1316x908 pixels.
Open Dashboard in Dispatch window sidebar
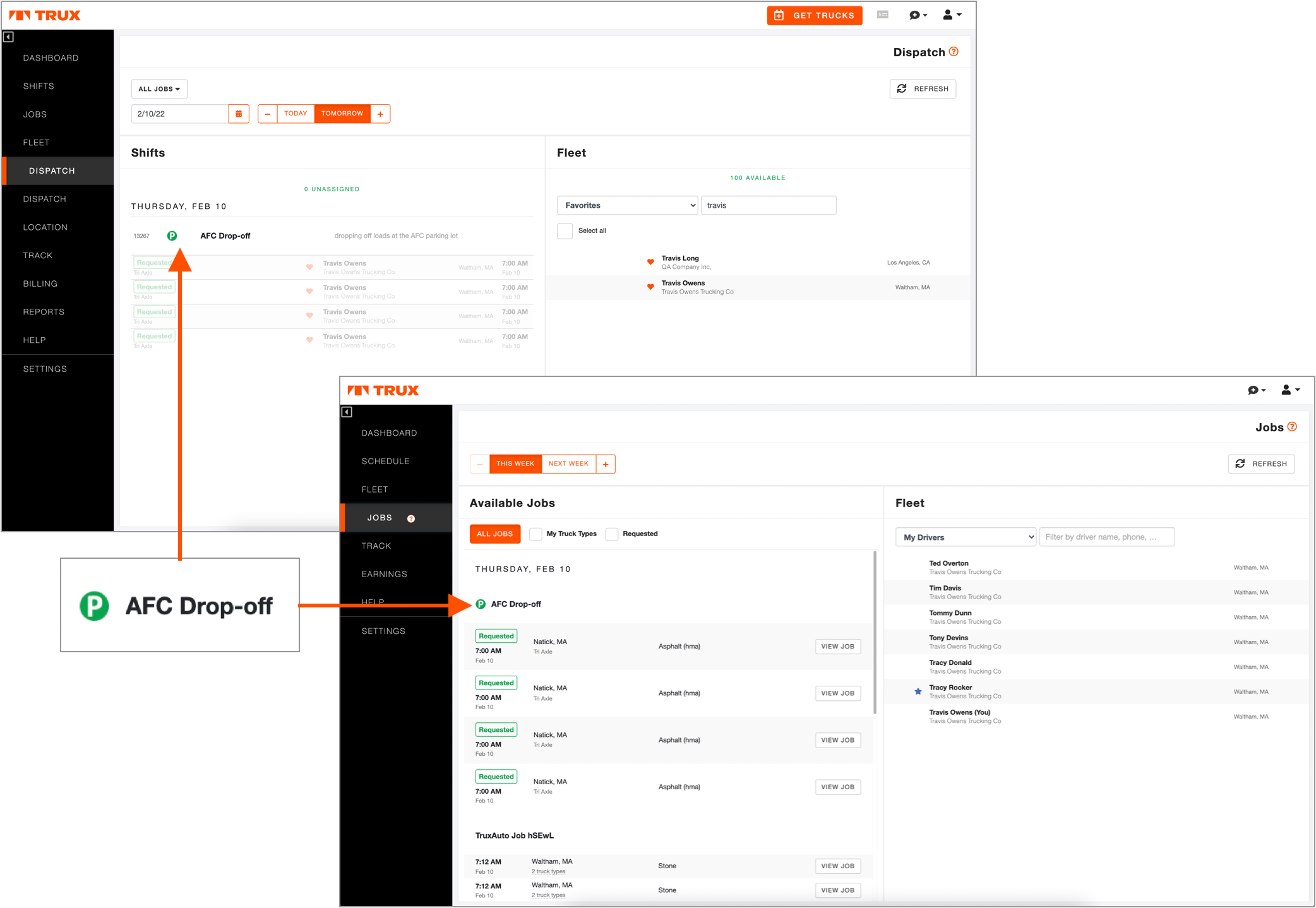[51, 58]
